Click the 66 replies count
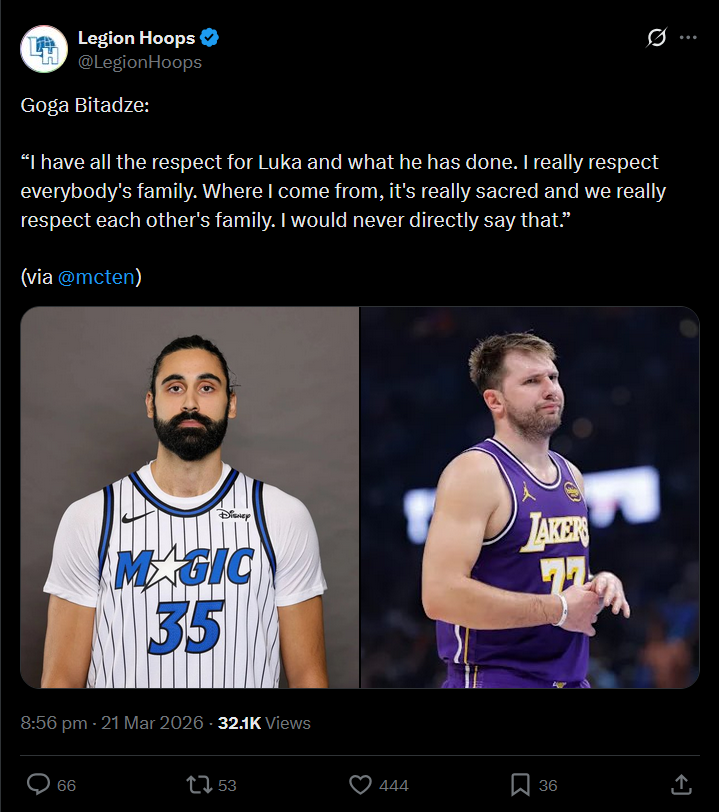This screenshot has width=719, height=812. click(x=66, y=785)
